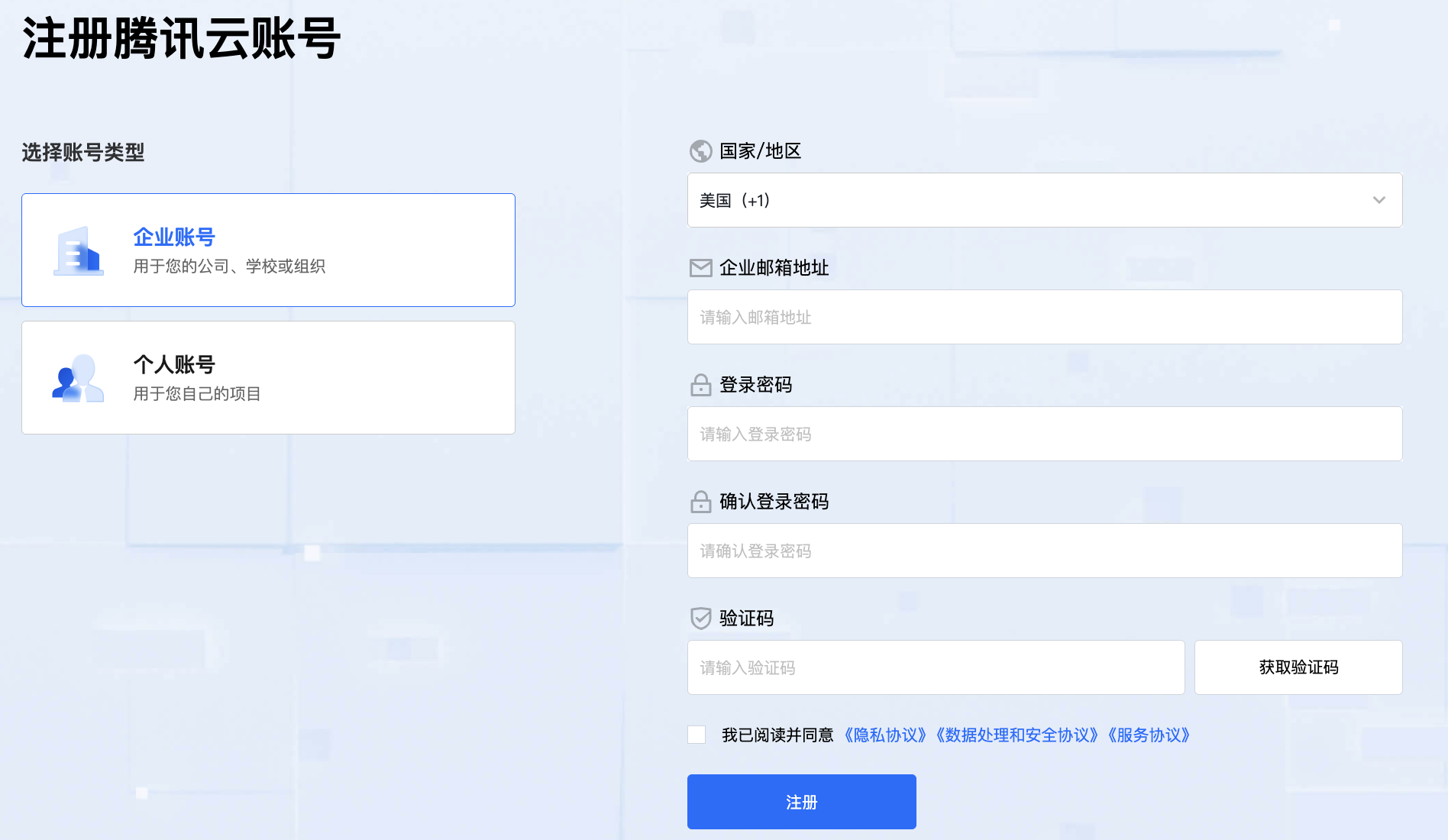1448x840 pixels.
Task: Click the 选择账号类型 section label
Action: tap(83, 153)
